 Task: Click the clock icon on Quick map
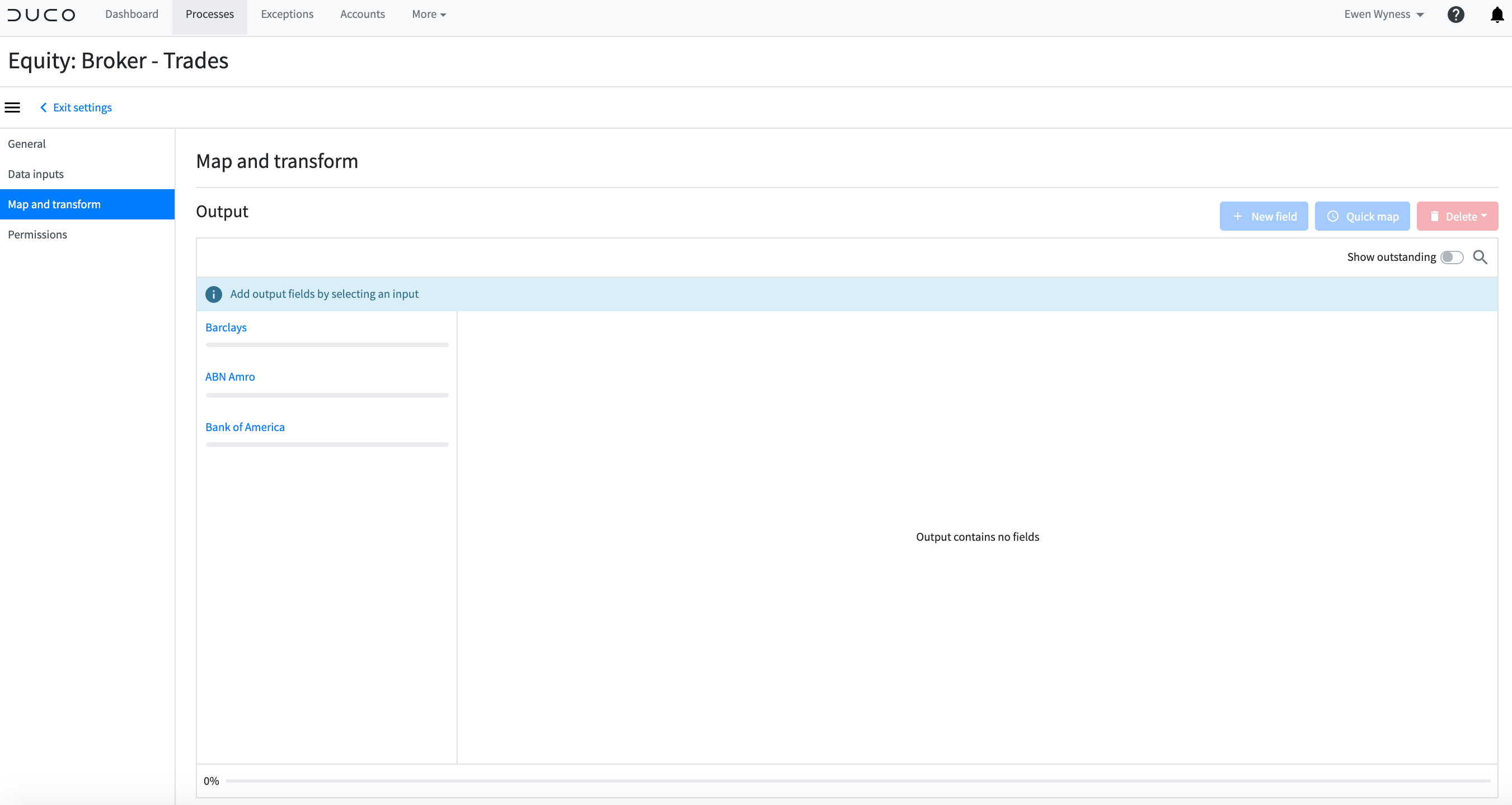click(1332, 216)
